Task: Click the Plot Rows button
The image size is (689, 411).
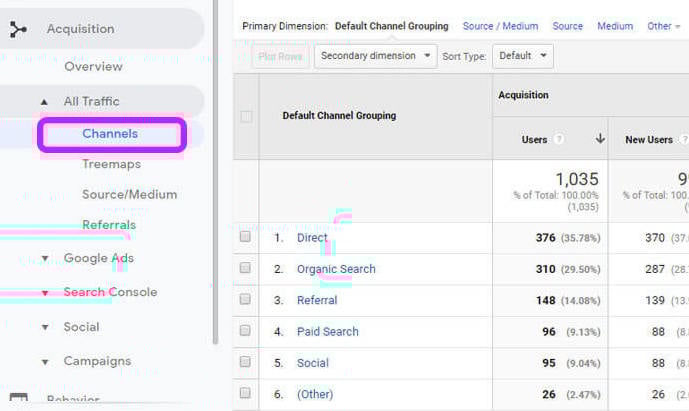Action: pos(280,56)
